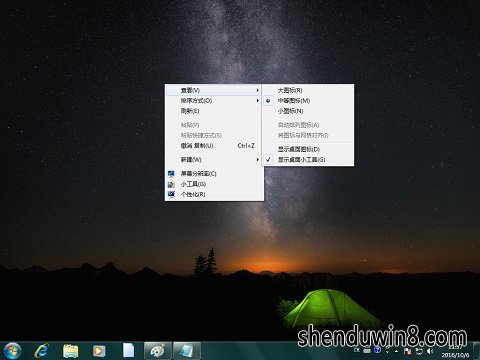Switch to the Paint app taskbar button
480x360 pixels.
pos(158,351)
